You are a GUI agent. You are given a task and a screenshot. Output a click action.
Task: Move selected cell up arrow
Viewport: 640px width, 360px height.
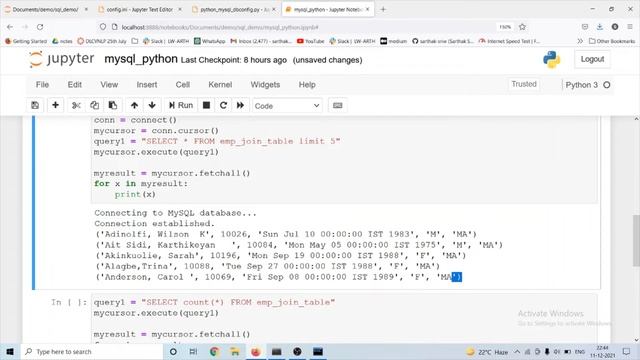(134, 105)
